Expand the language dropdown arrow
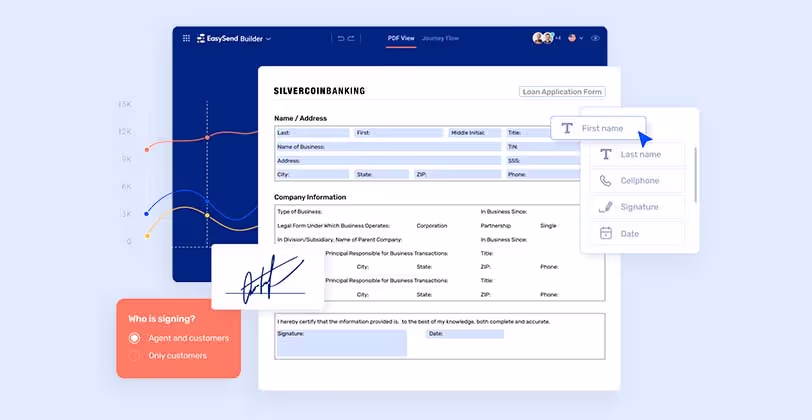This screenshot has width=812, height=420. 581,38
